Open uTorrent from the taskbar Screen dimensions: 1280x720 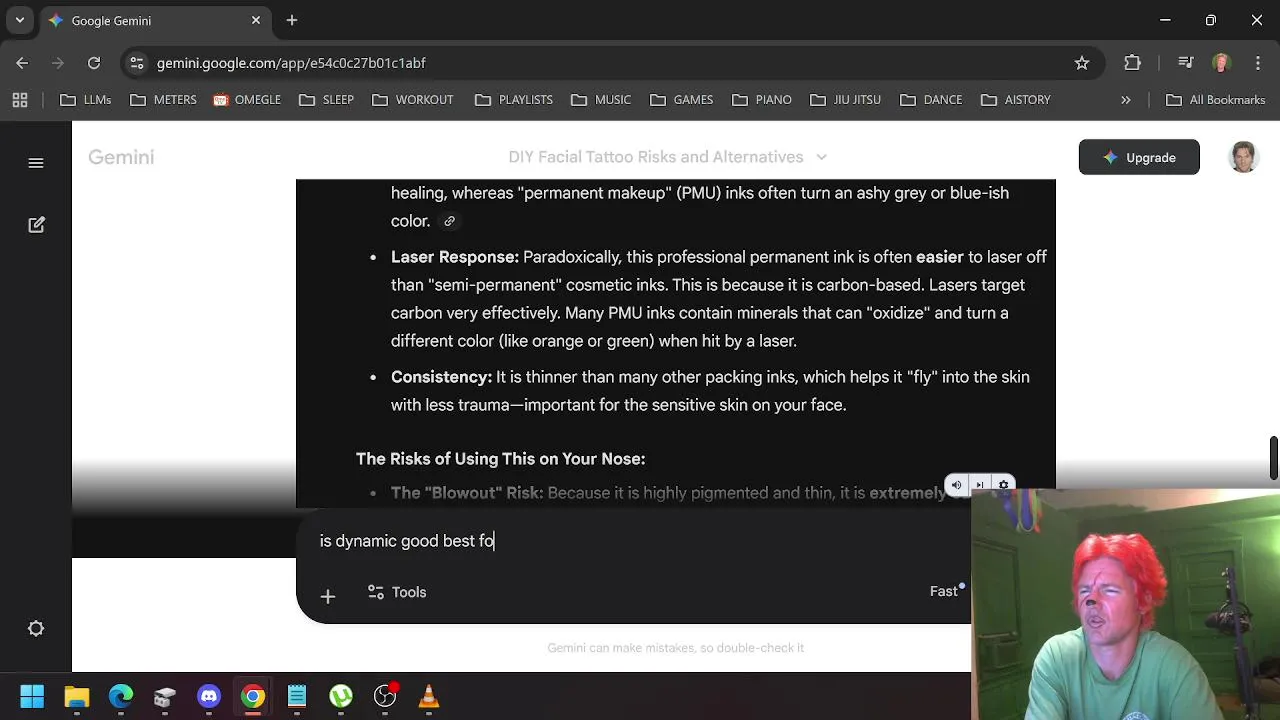tap(341, 696)
